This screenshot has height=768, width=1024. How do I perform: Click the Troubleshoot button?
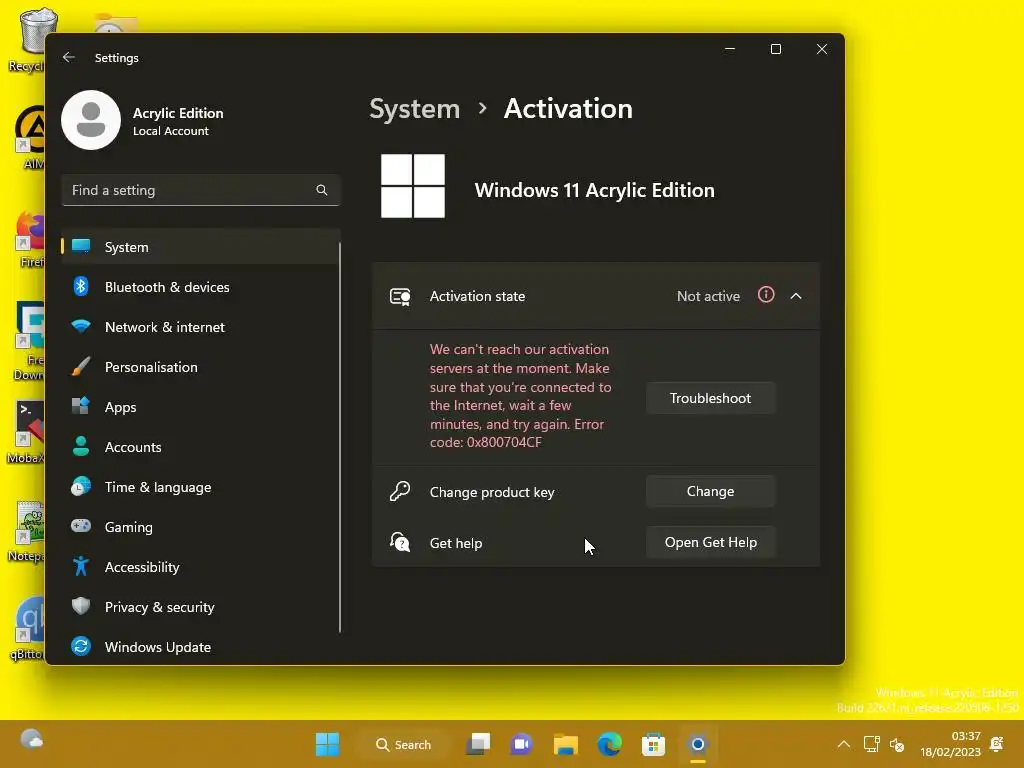point(711,398)
